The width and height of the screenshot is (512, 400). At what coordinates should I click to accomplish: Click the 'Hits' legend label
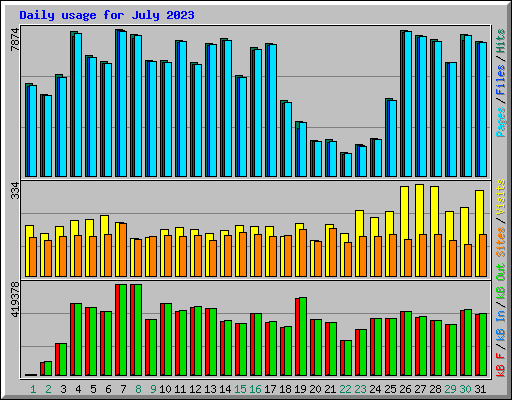[x=501, y=41]
